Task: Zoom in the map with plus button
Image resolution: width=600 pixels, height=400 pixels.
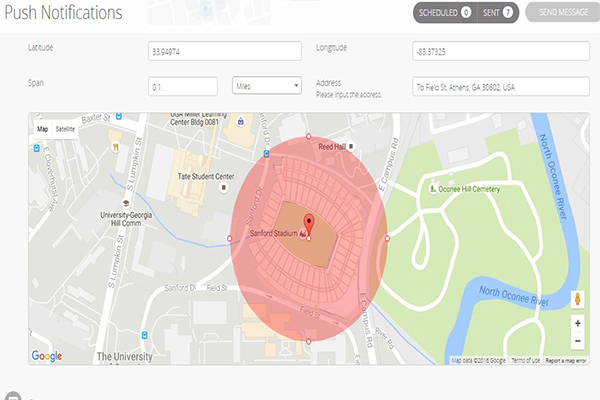Action: 577,323
